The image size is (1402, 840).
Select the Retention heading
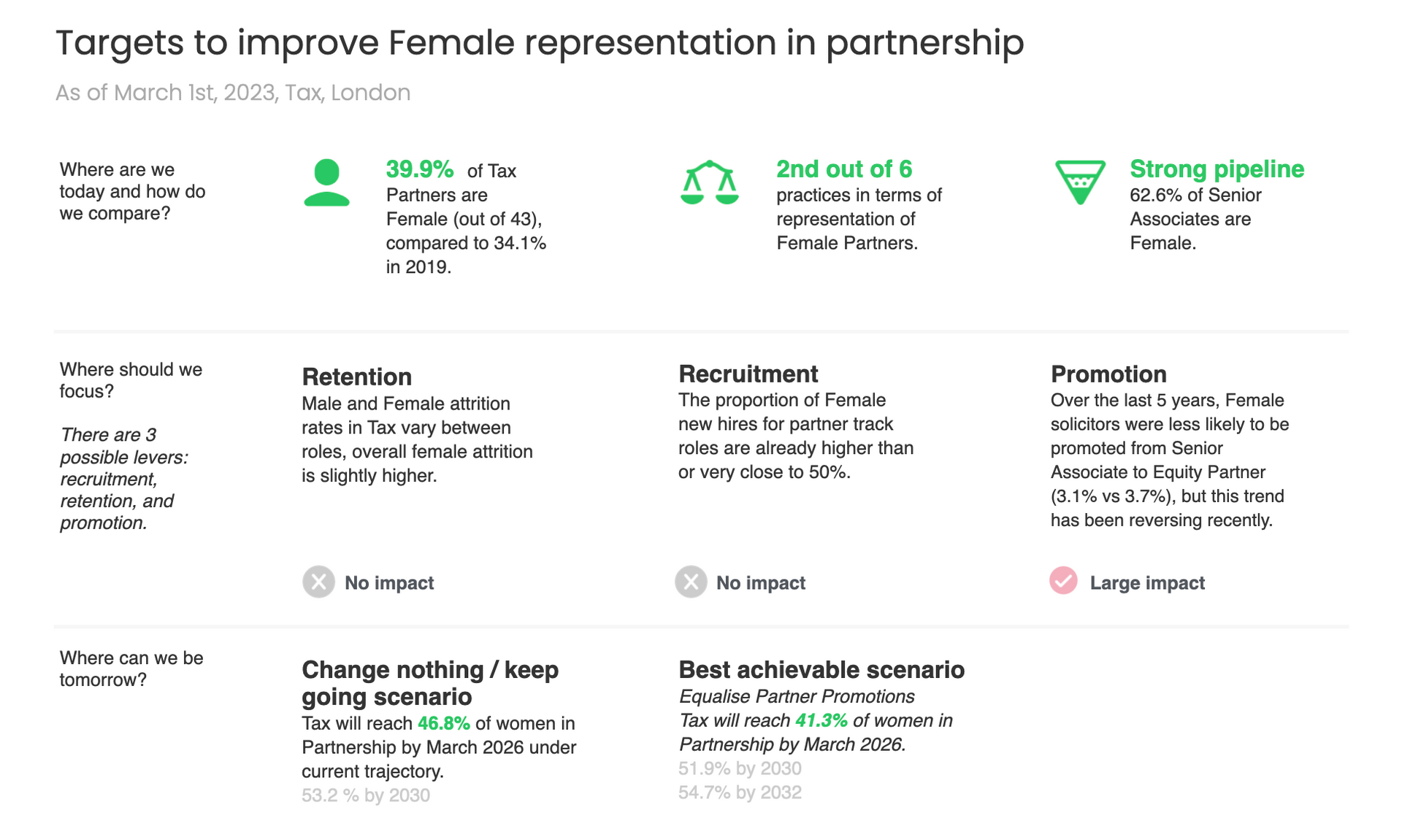[x=357, y=377]
